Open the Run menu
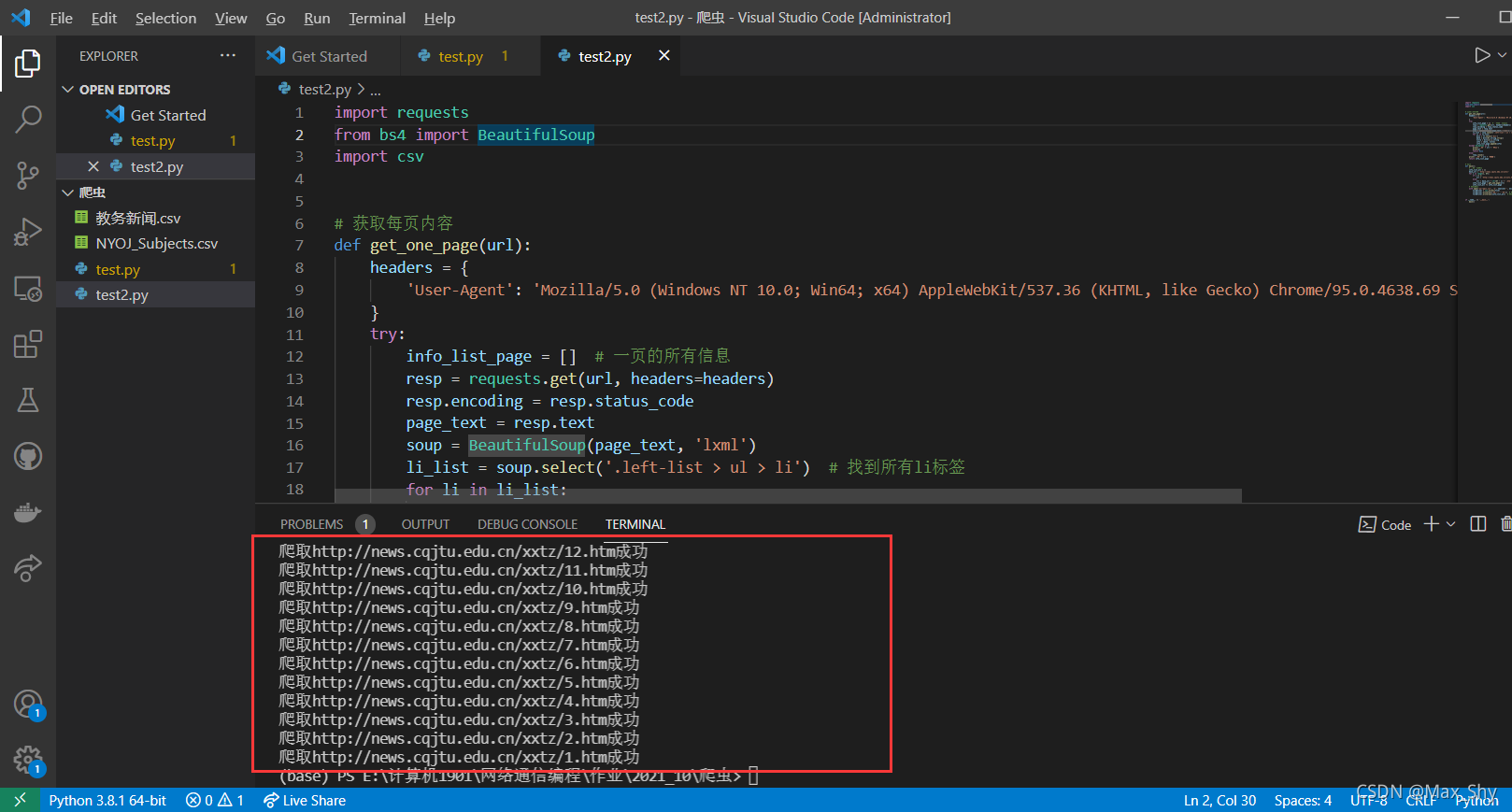Viewport: 1512px width, 812px height. pos(317,18)
